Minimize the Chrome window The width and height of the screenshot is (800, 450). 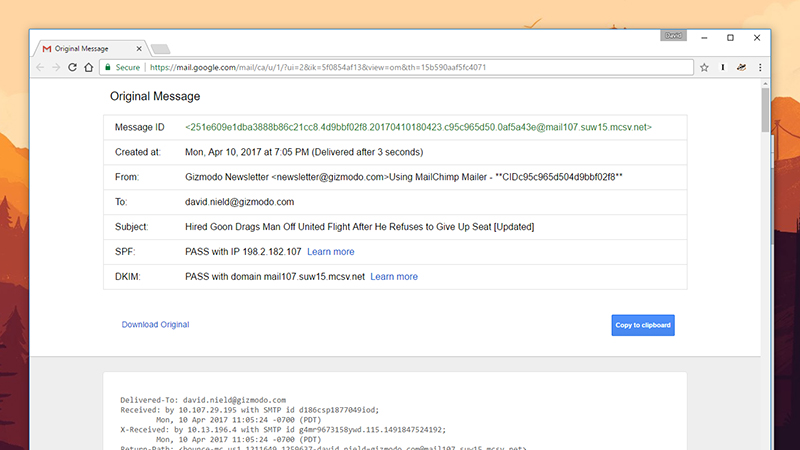[x=704, y=38]
